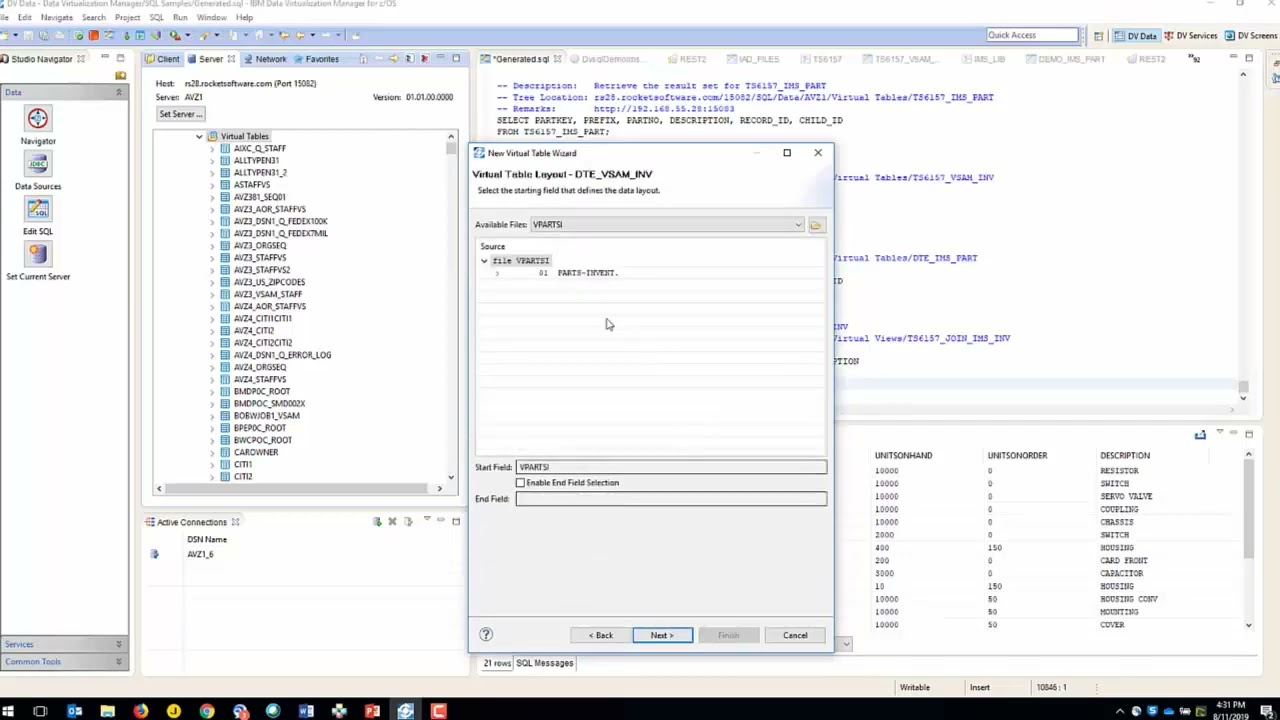Viewport: 1280px width, 720px height.
Task: Click the help question mark in wizard
Action: tap(486, 635)
